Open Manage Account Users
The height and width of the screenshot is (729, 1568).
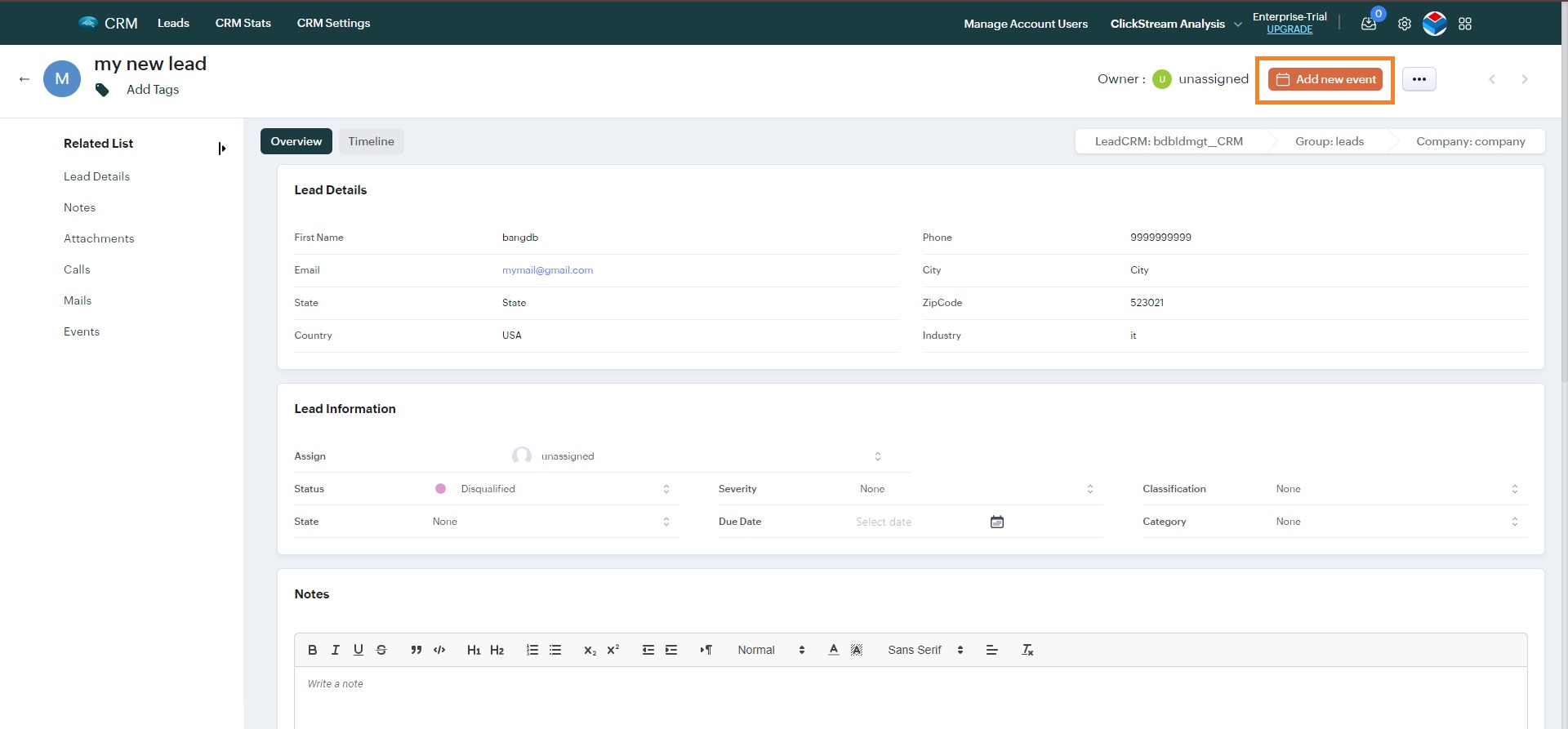click(1026, 24)
